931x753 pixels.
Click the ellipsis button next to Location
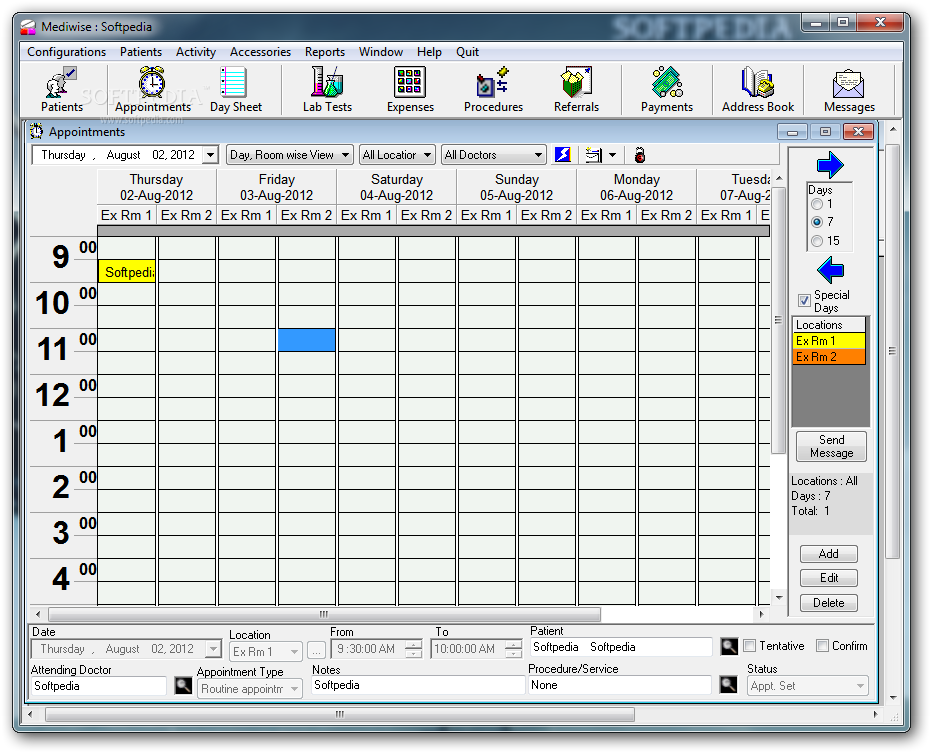(316, 652)
